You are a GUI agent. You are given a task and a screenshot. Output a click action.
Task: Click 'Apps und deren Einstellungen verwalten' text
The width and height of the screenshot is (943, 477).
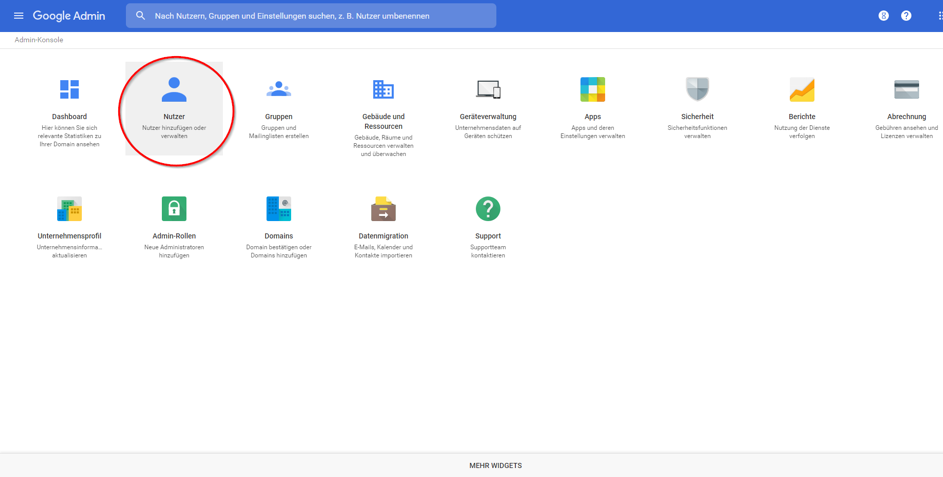pos(592,132)
